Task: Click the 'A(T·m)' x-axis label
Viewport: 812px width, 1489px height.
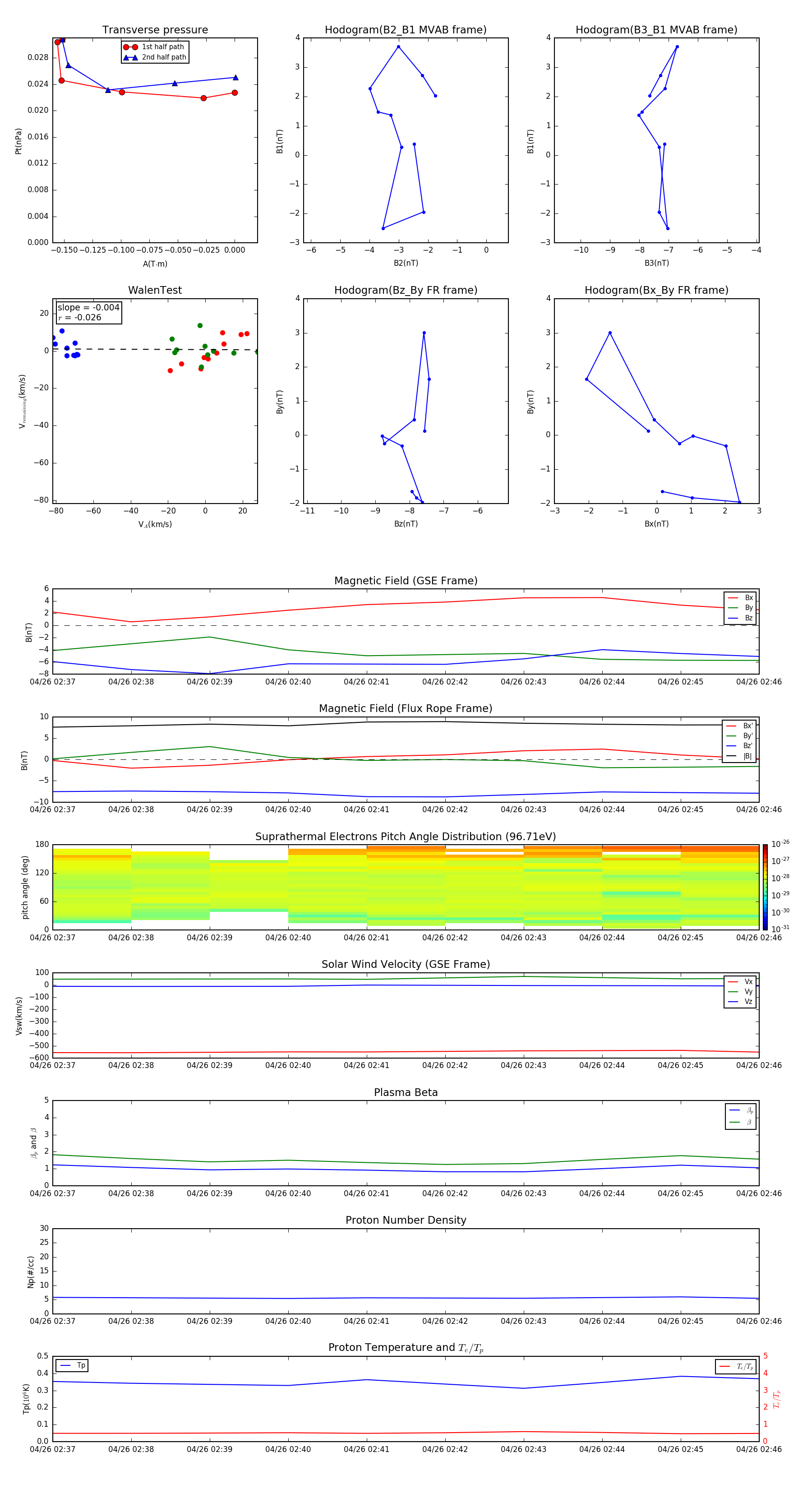Action: pyautogui.click(x=155, y=264)
